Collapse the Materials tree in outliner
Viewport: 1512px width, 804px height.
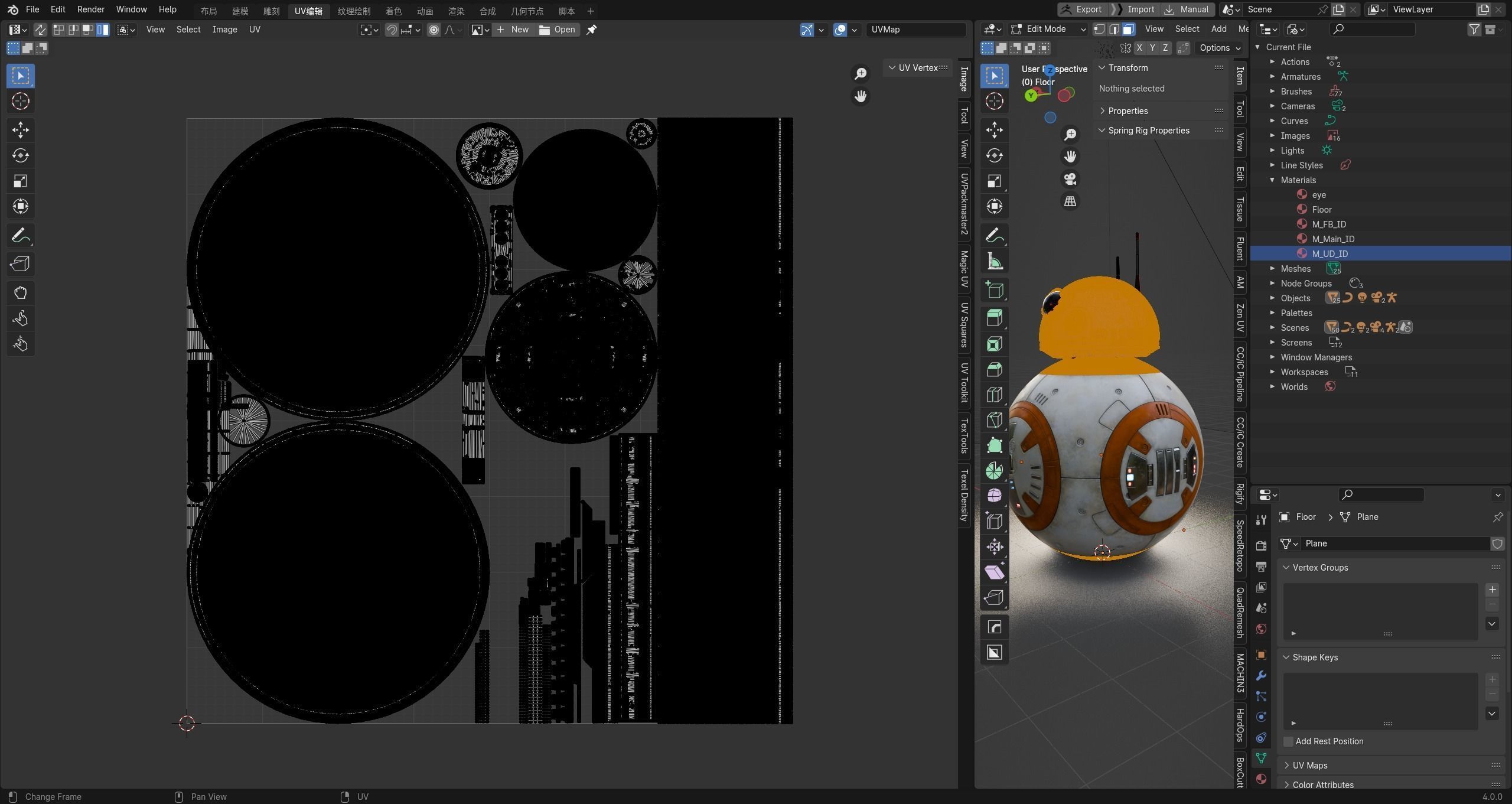tap(1273, 180)
